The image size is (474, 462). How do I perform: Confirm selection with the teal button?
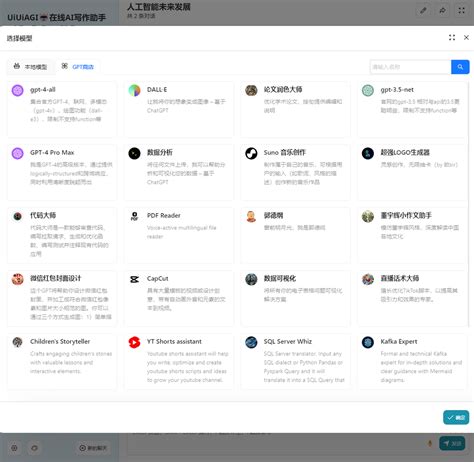click(x=456, y=417)
